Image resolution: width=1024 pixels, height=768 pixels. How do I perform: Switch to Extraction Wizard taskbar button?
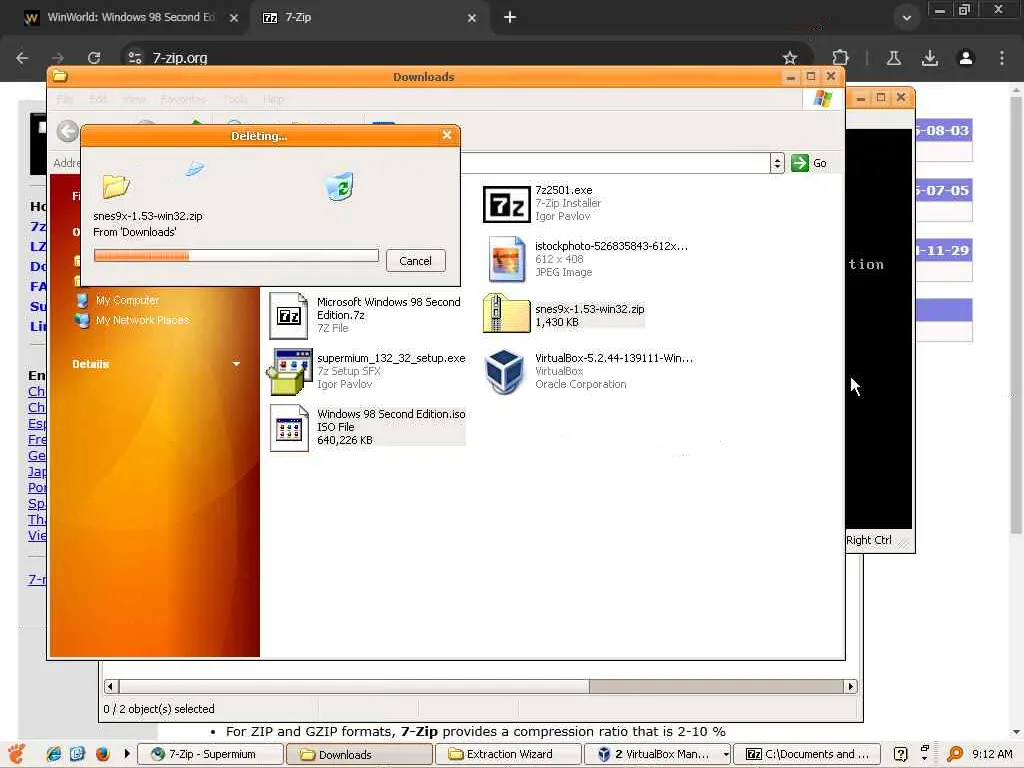508,754
